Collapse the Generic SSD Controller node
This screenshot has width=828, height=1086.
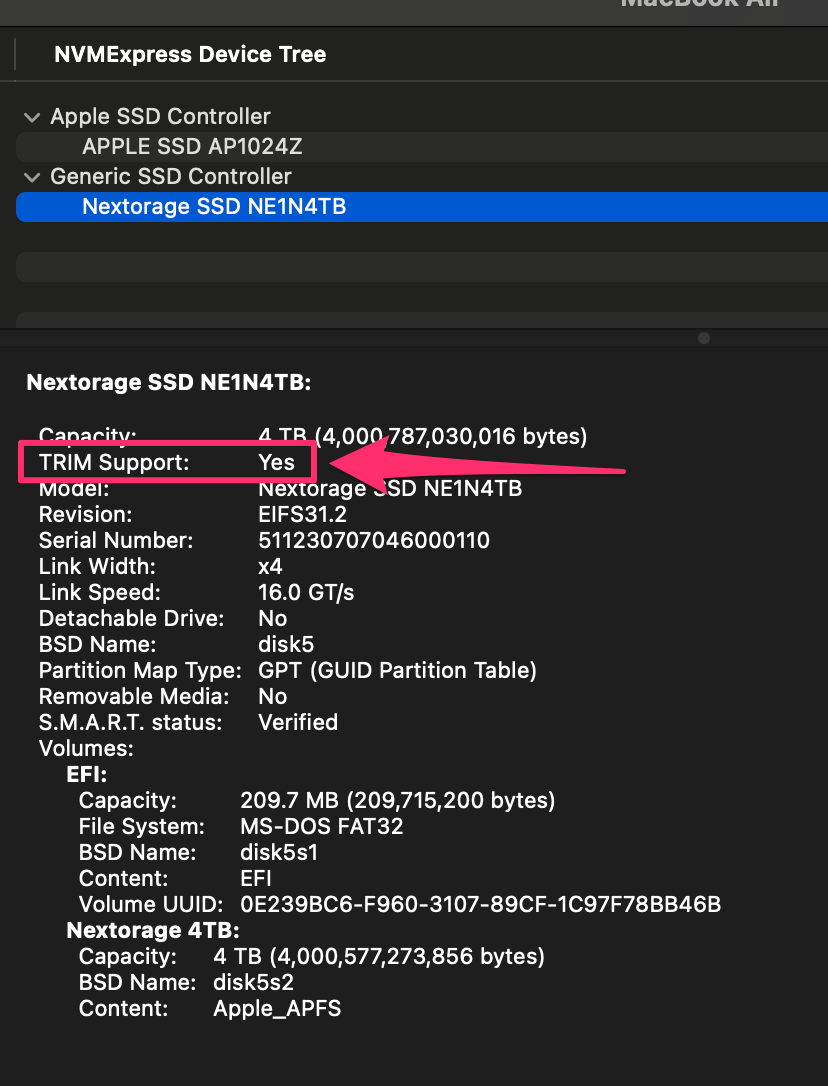pos(32,177)
